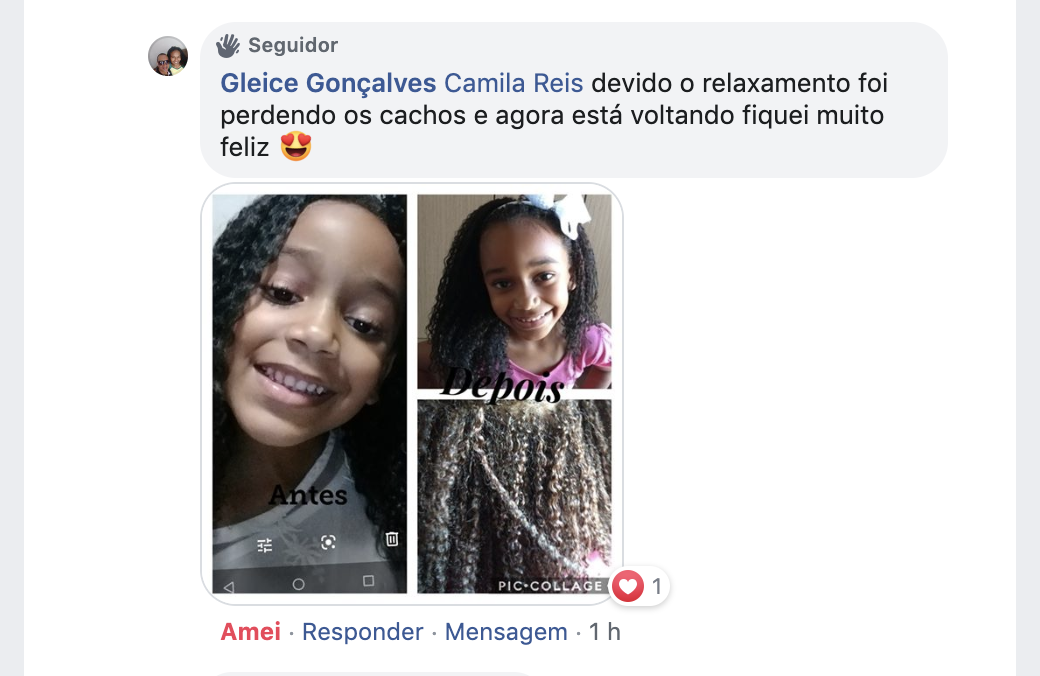The image size is (1040, 676).
Task: Open the Antes photo in the collage
Action: tap(310, 393)
